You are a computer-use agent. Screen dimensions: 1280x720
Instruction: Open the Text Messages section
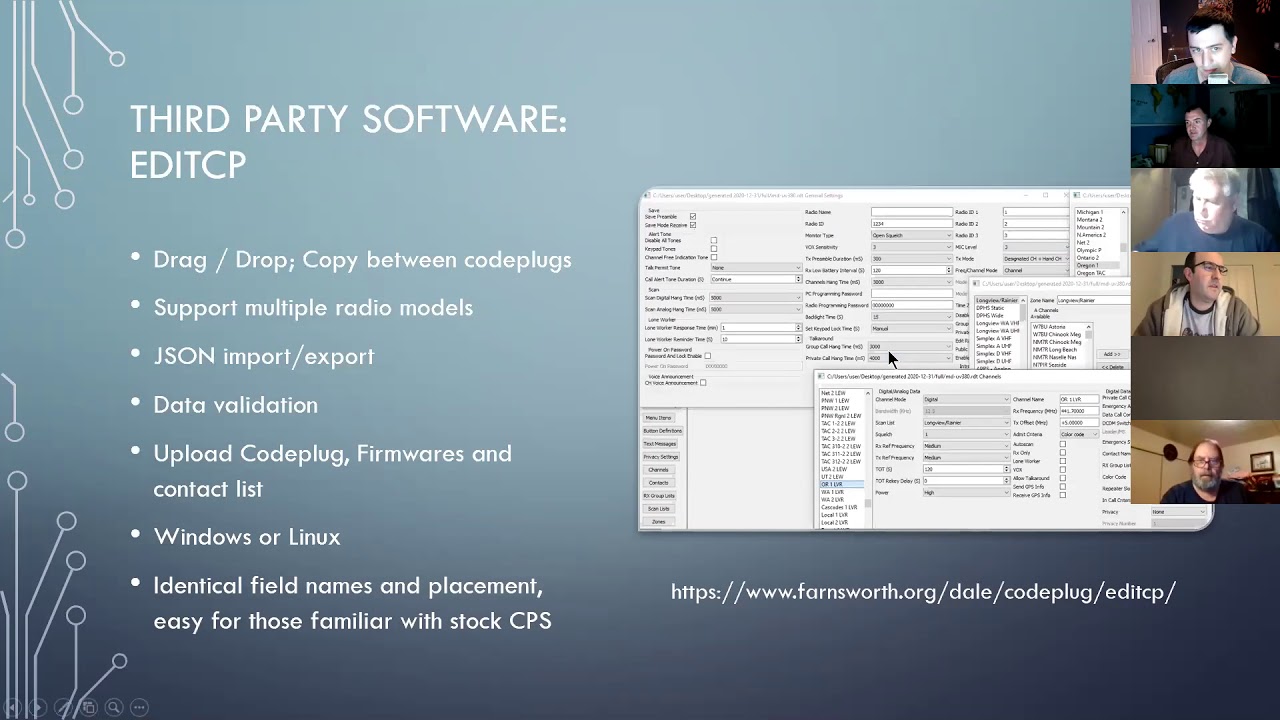pos(660,444)
